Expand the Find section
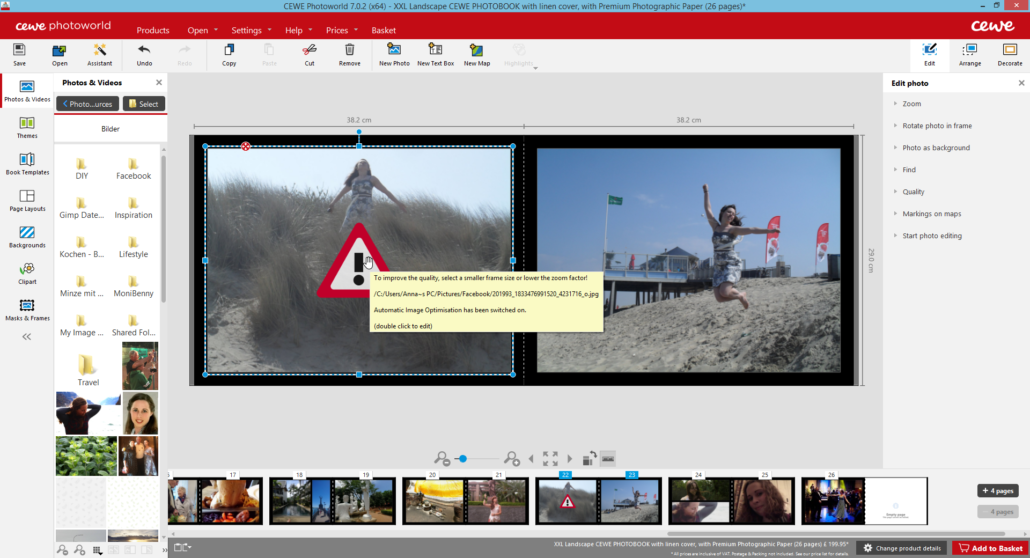Viewport: 1030px width, 558px height. [x=908, y=170]
